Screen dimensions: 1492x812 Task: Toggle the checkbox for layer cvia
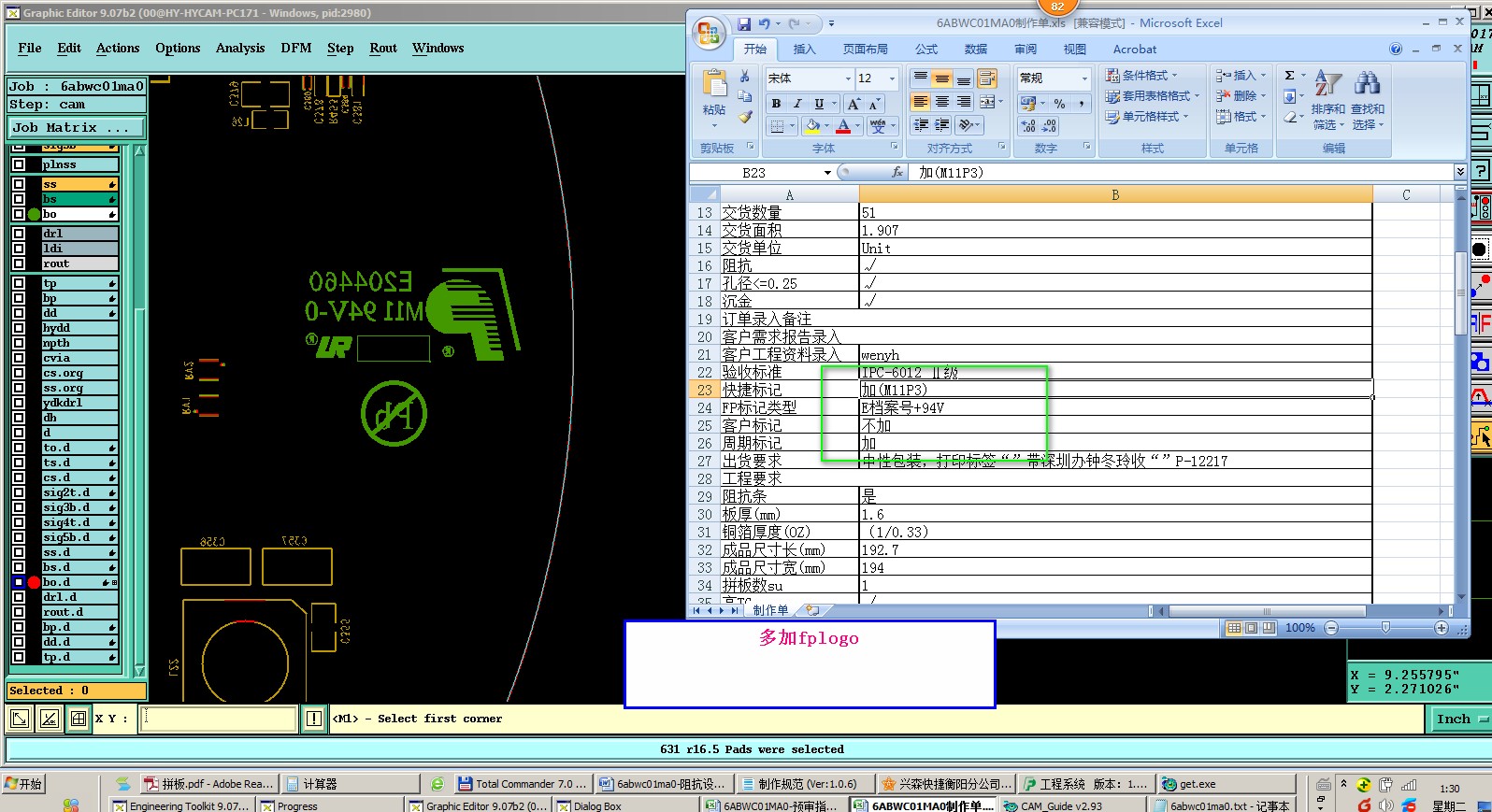click(x=19, y=358)
